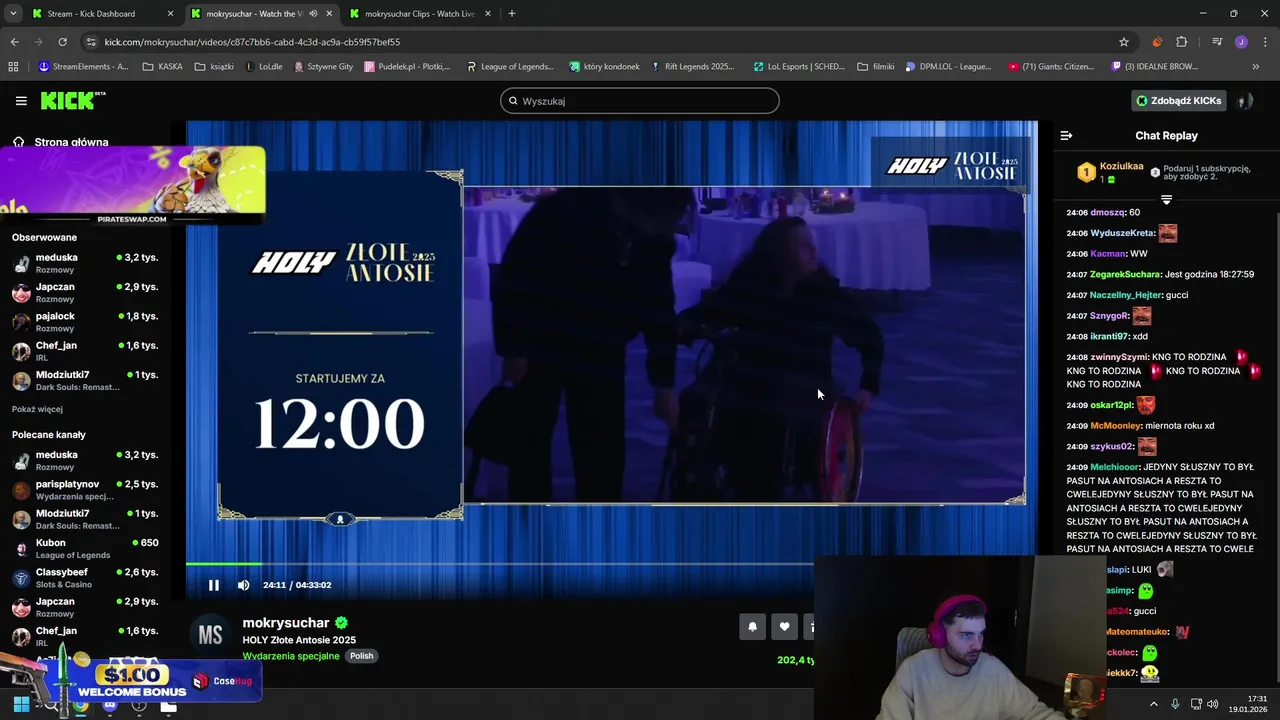1280x720 pixels.
Task: Show the hidden bookmarks with the chevron
Action: pyautogui.click(x=1256, y=67)
